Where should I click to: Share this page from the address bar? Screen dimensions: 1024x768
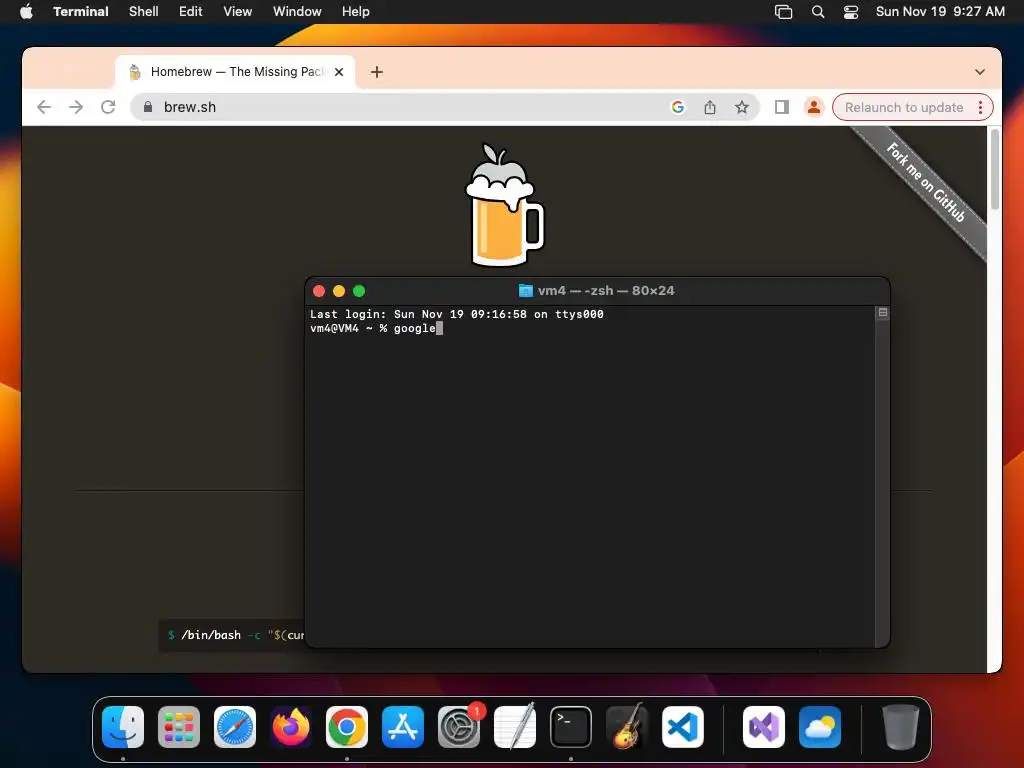click(710, 107)
